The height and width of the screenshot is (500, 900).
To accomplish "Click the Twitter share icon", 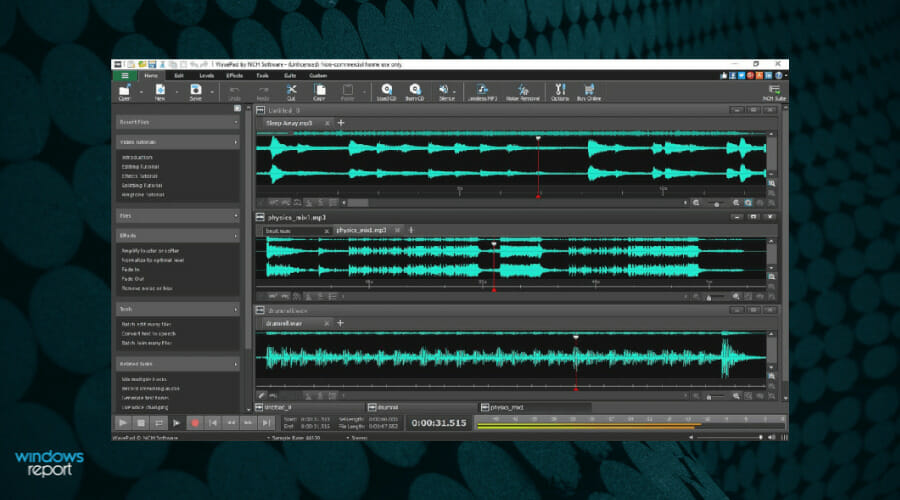I will 742,75.
